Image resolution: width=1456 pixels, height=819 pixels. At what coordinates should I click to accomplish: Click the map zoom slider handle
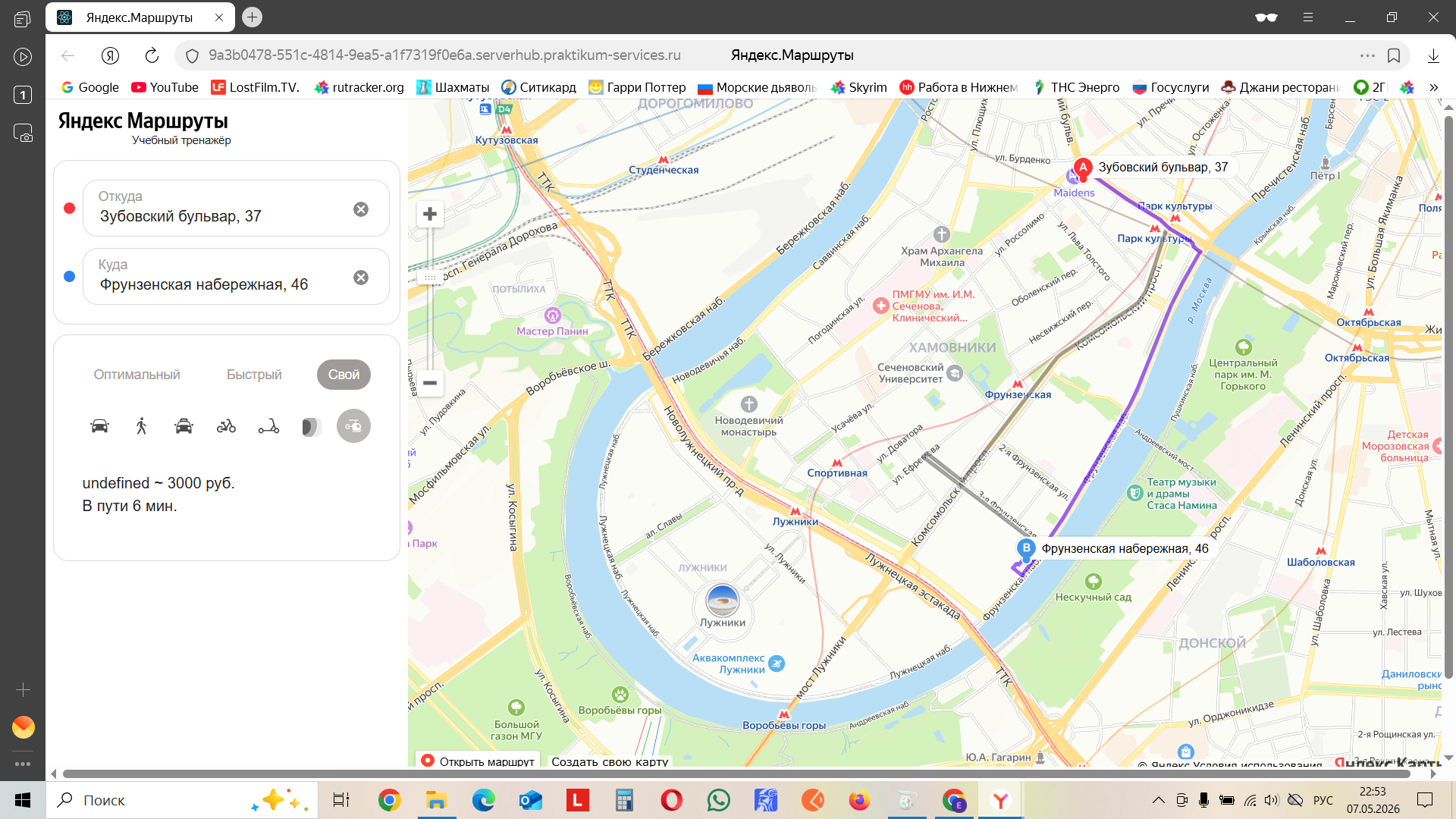point(430,278)
